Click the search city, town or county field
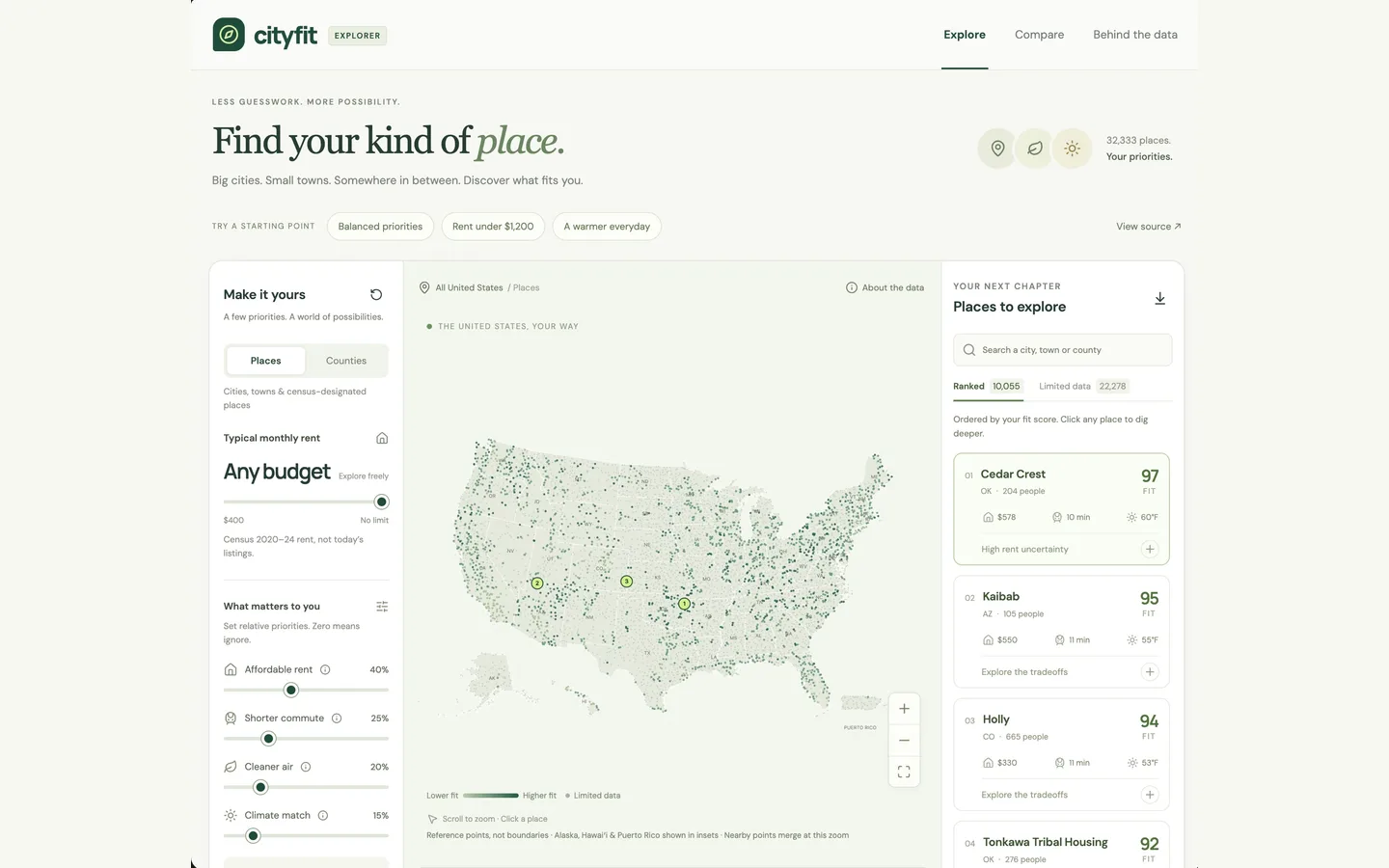The width and height of the screenshot is (1389, 868). (x=1062, y=350)
